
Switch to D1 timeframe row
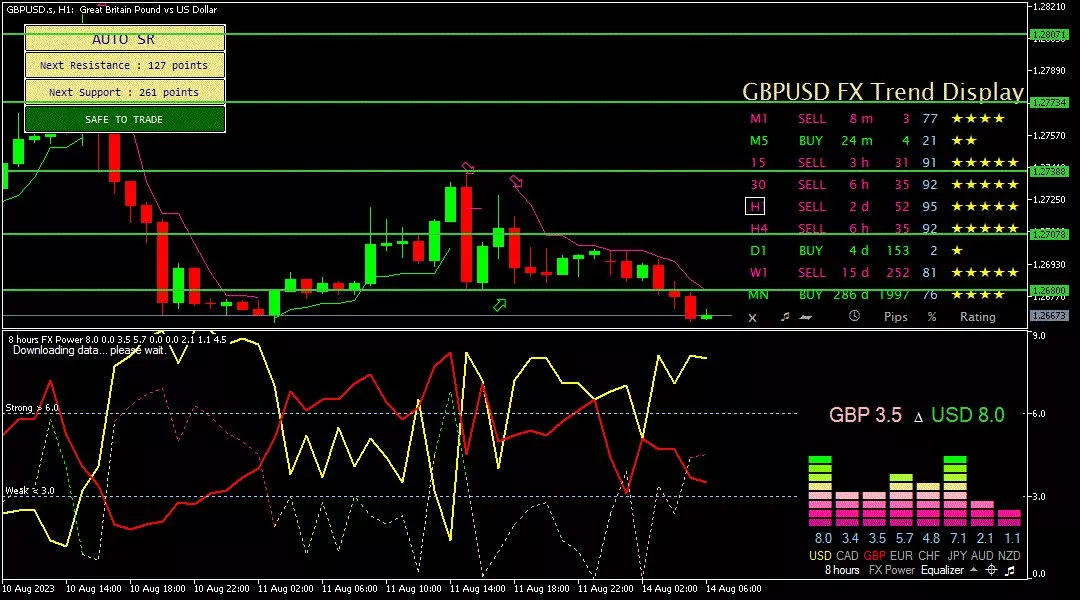(x=758, y=251)
